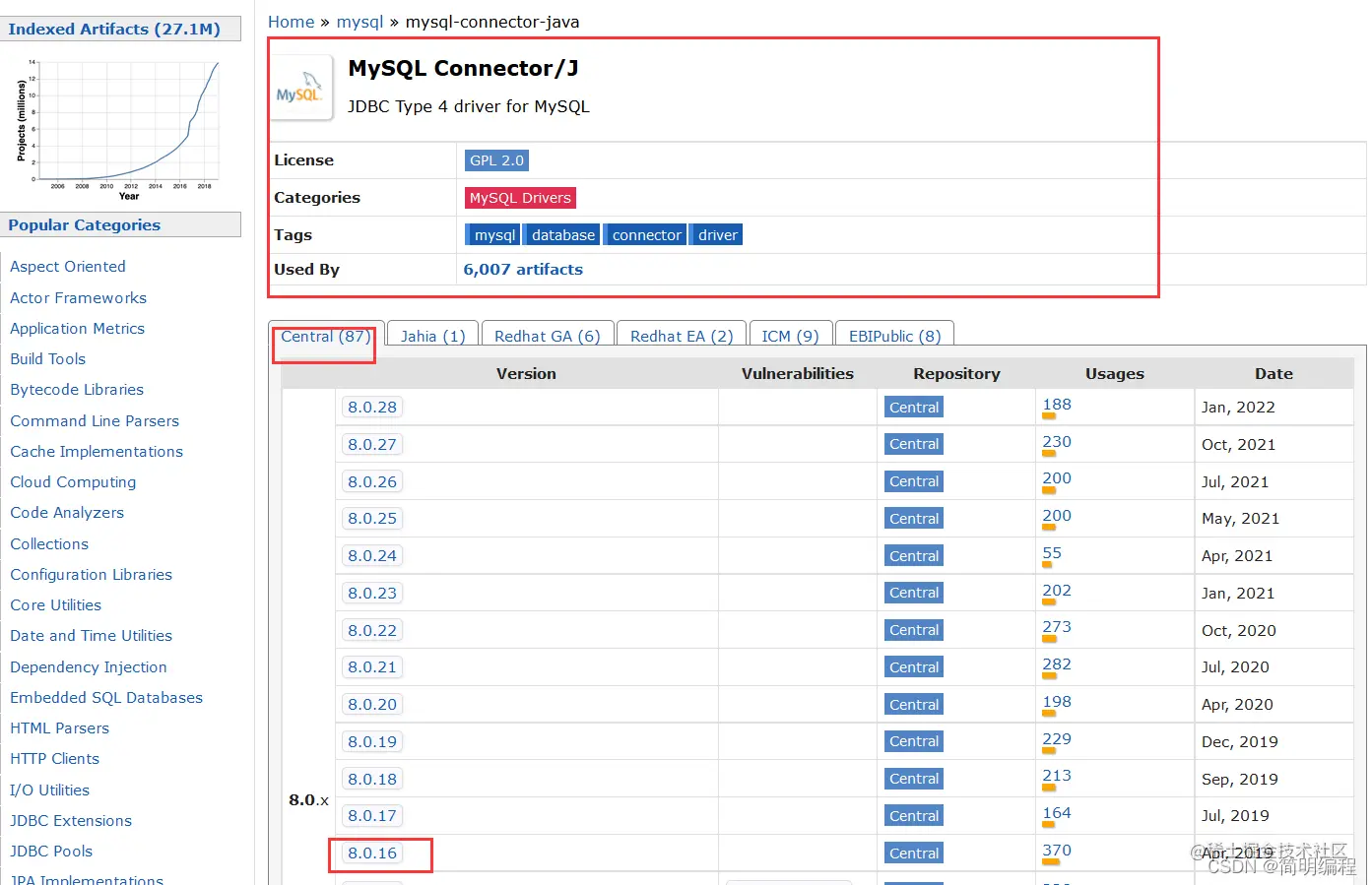Open the HTTP Clients category
Viewport: 1372px width, 885px height.
pyautogui.click(x=54, y=759)
